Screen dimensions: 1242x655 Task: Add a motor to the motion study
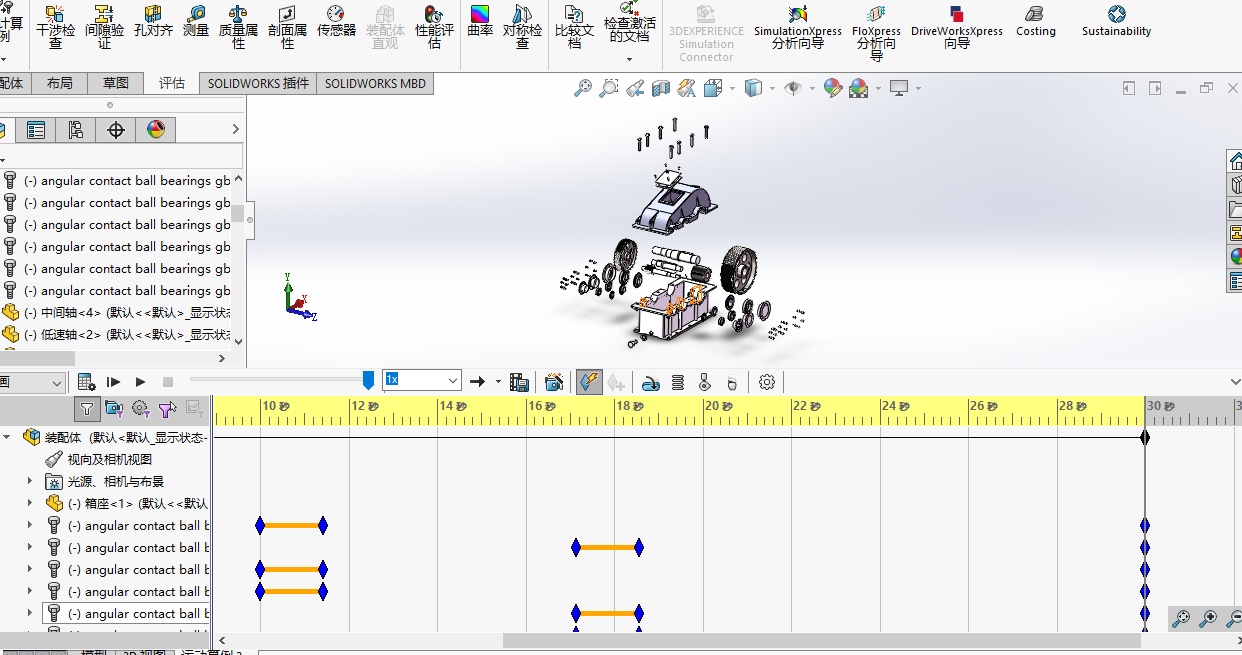pos(650,382)
